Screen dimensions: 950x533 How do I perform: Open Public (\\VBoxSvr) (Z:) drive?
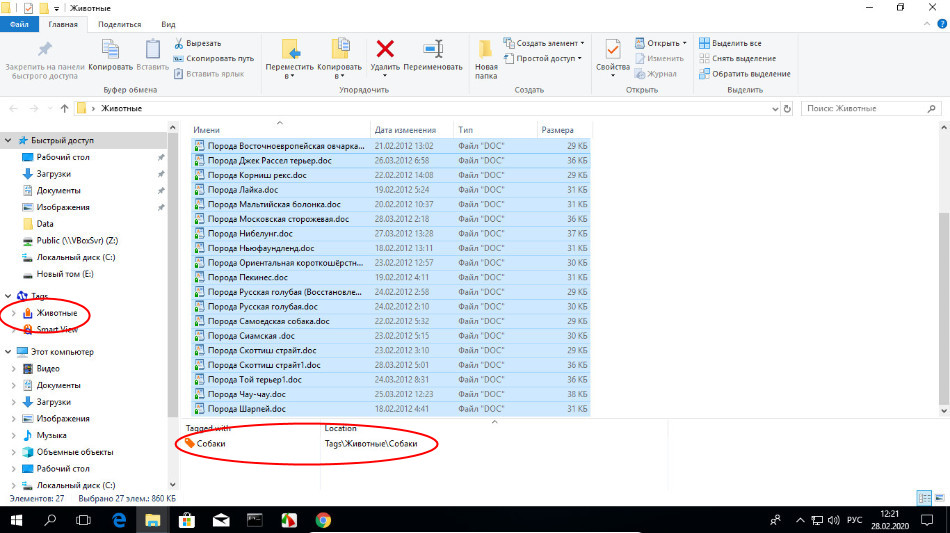click(x=77, y=240)
